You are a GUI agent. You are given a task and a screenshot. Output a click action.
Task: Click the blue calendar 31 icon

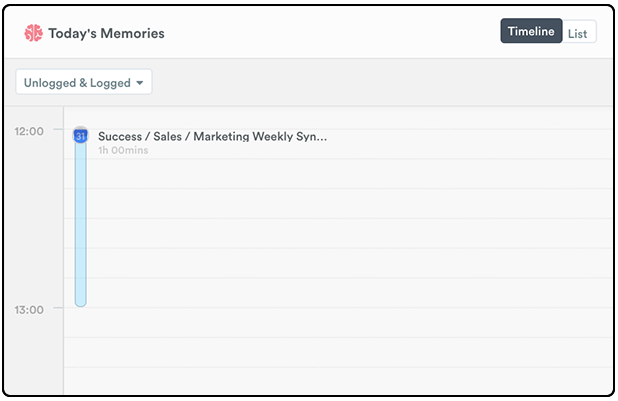[80, 136]
